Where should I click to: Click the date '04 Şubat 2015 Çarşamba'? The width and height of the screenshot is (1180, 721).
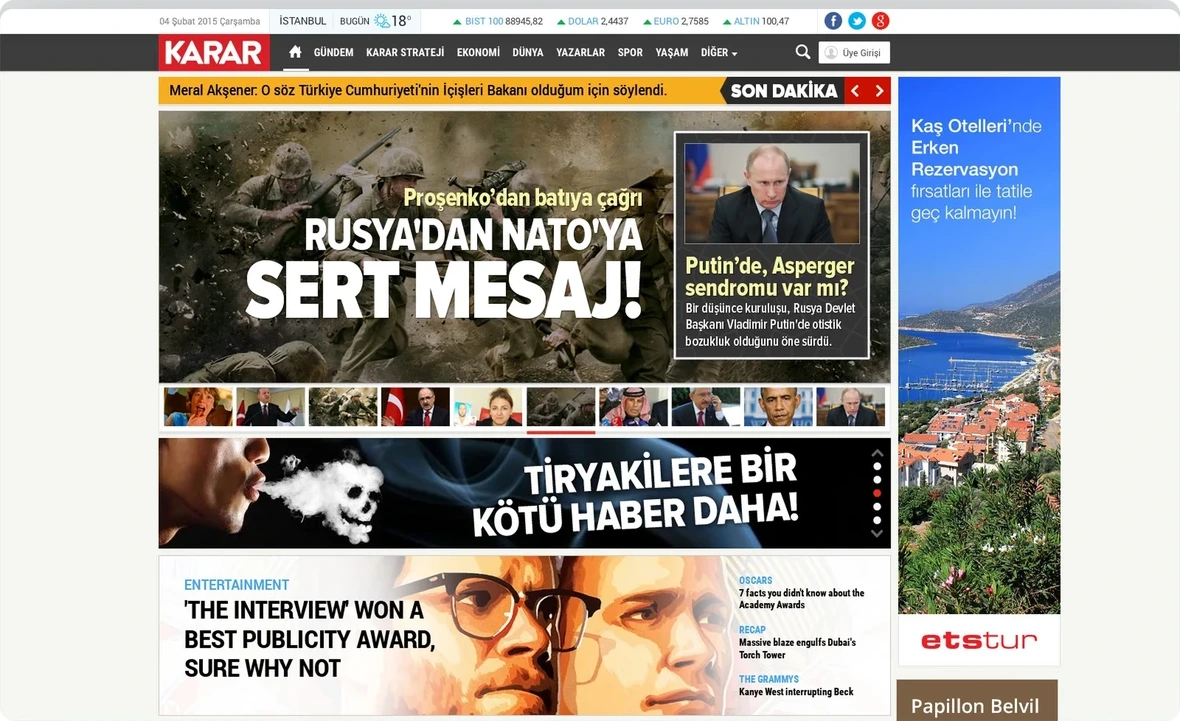(209, 21)
